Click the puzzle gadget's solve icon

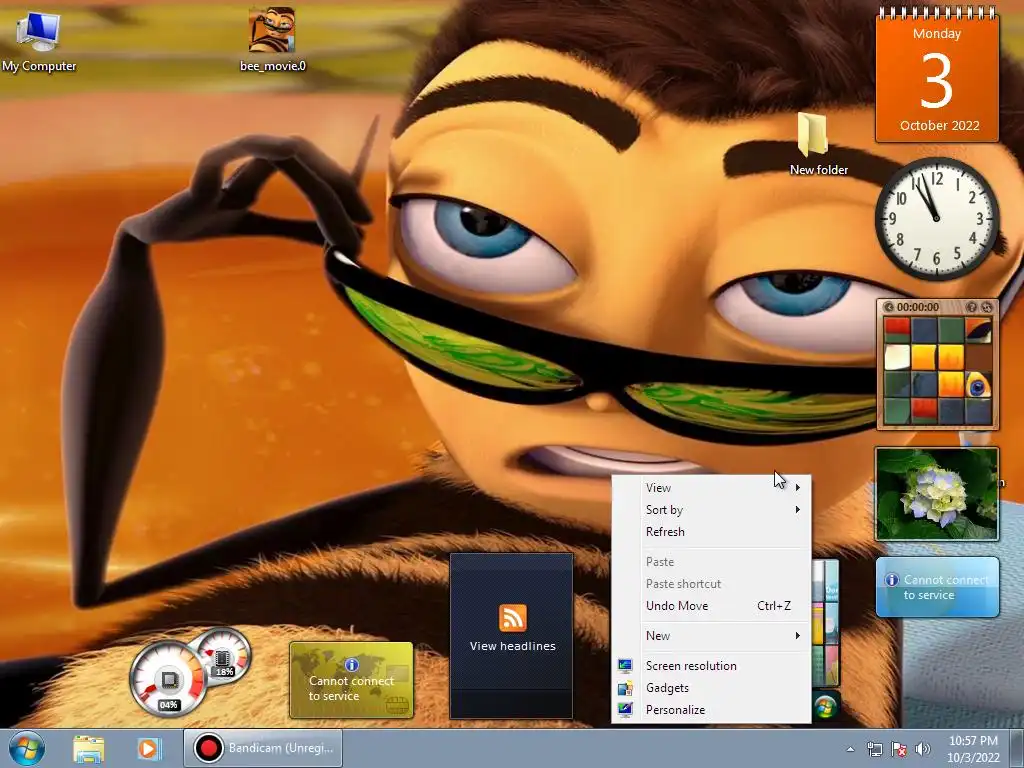987,307
